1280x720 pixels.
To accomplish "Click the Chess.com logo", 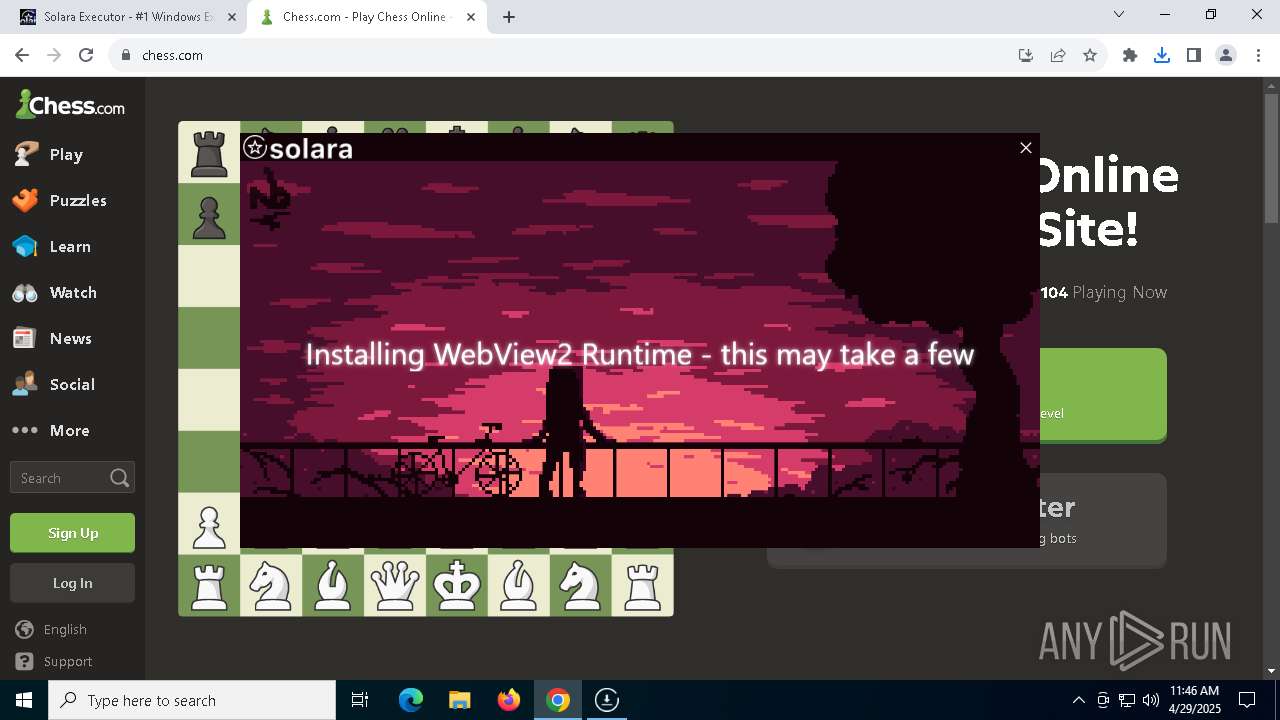I will [x=70, y=104].
